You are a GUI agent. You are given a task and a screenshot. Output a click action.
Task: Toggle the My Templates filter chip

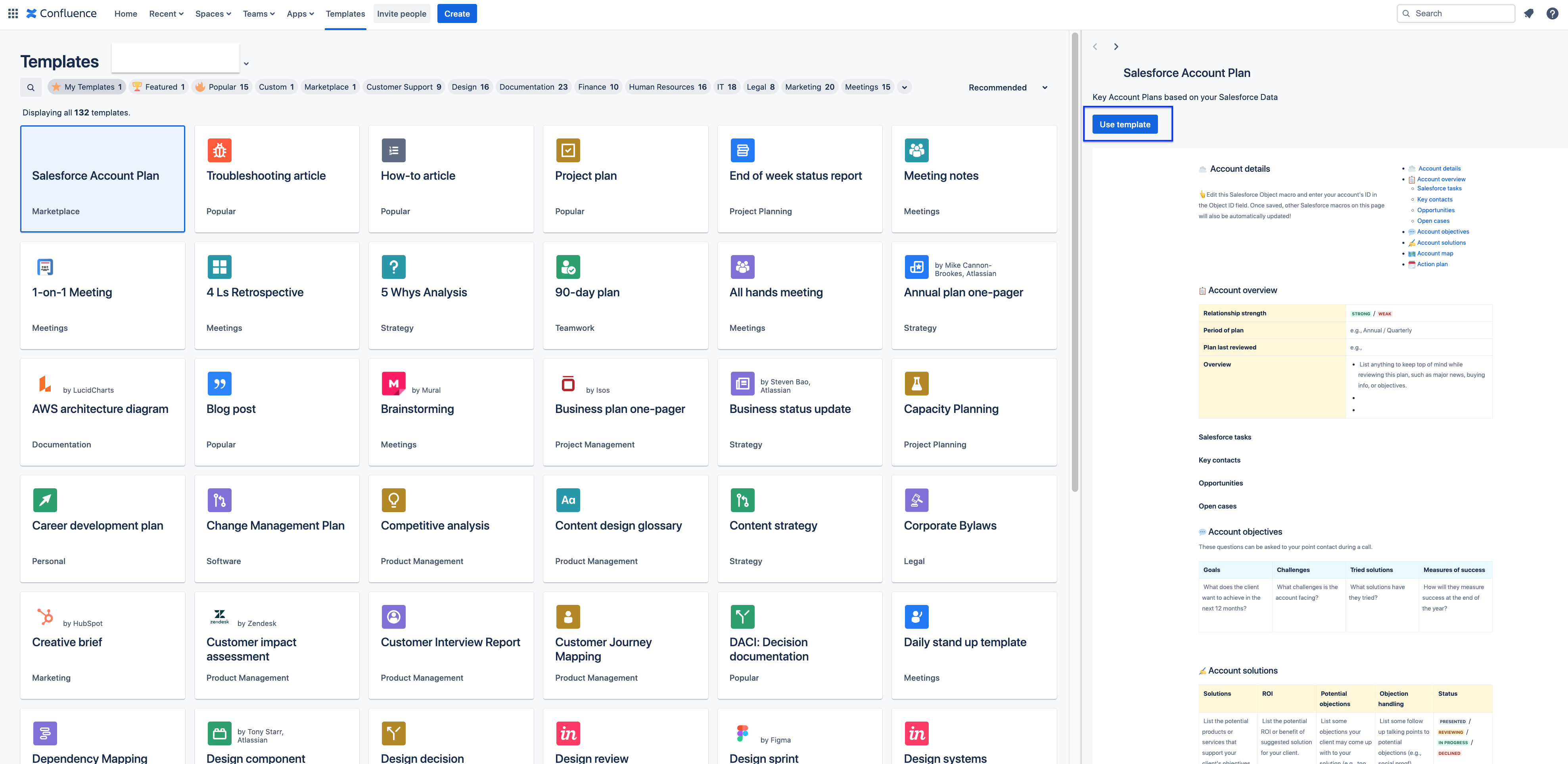point(87,87)
